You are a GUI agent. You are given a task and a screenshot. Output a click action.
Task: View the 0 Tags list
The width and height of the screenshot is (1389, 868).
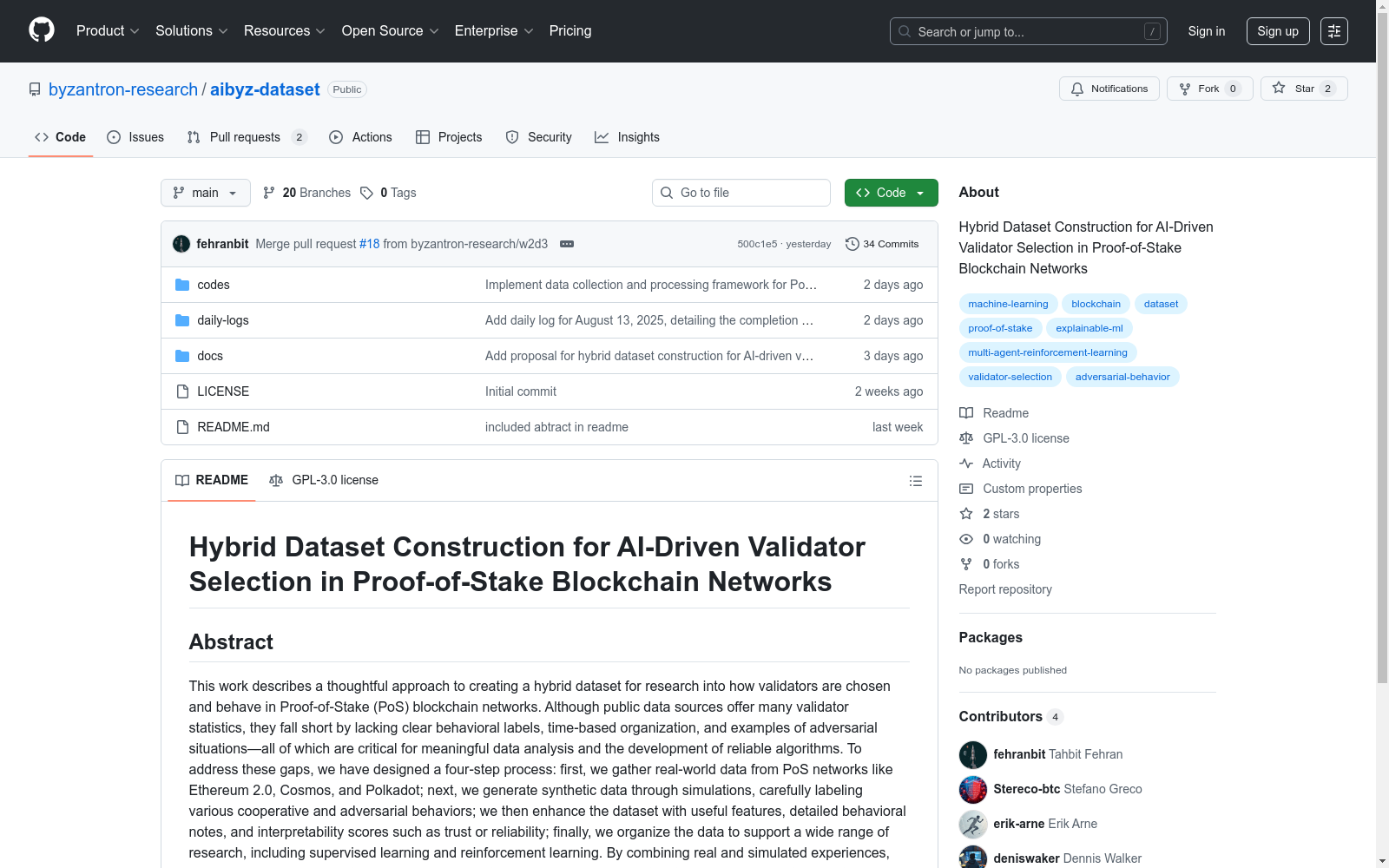(389, 193)
